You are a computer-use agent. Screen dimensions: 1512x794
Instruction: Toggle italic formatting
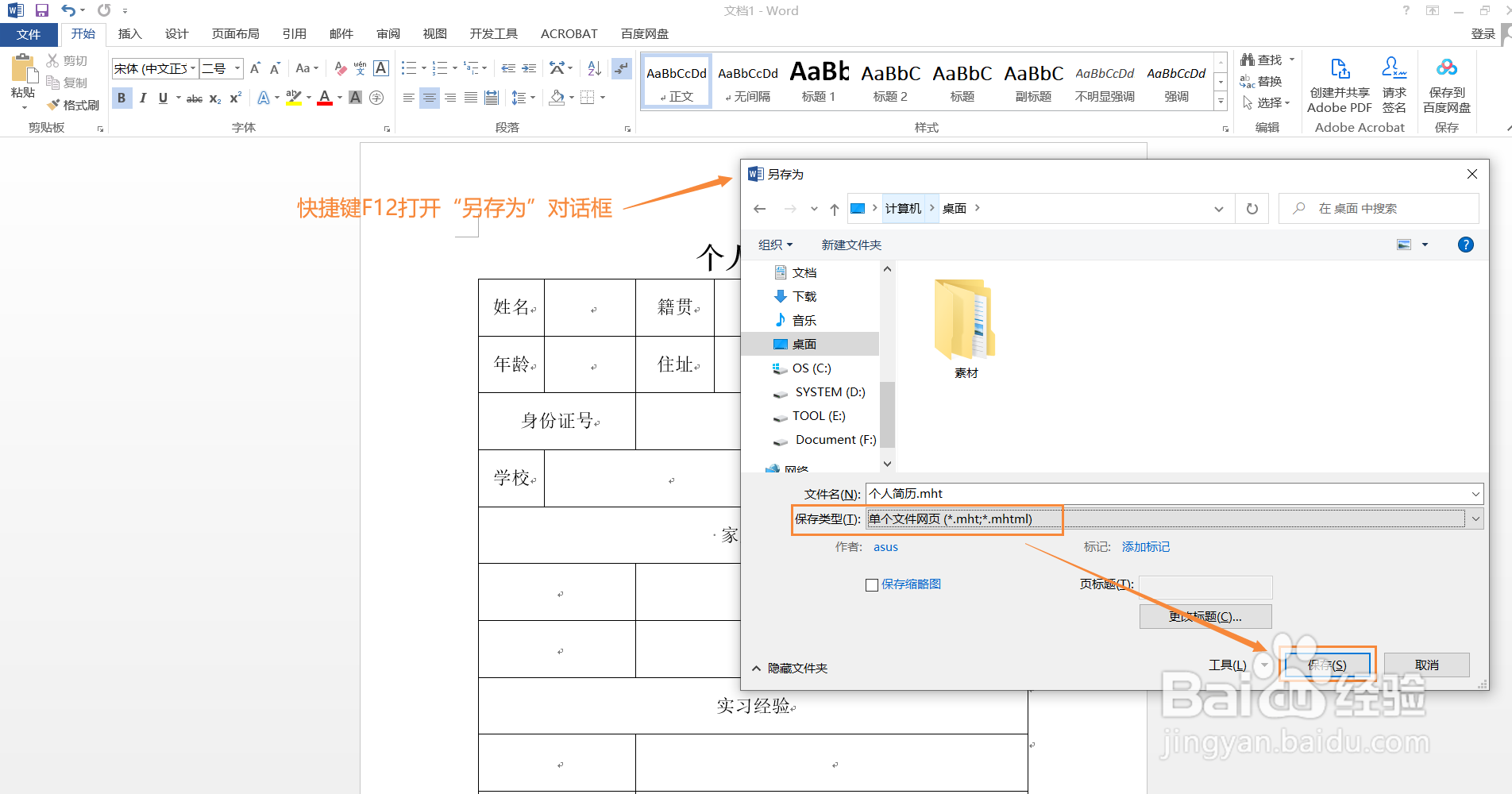[x=143, y=97]
